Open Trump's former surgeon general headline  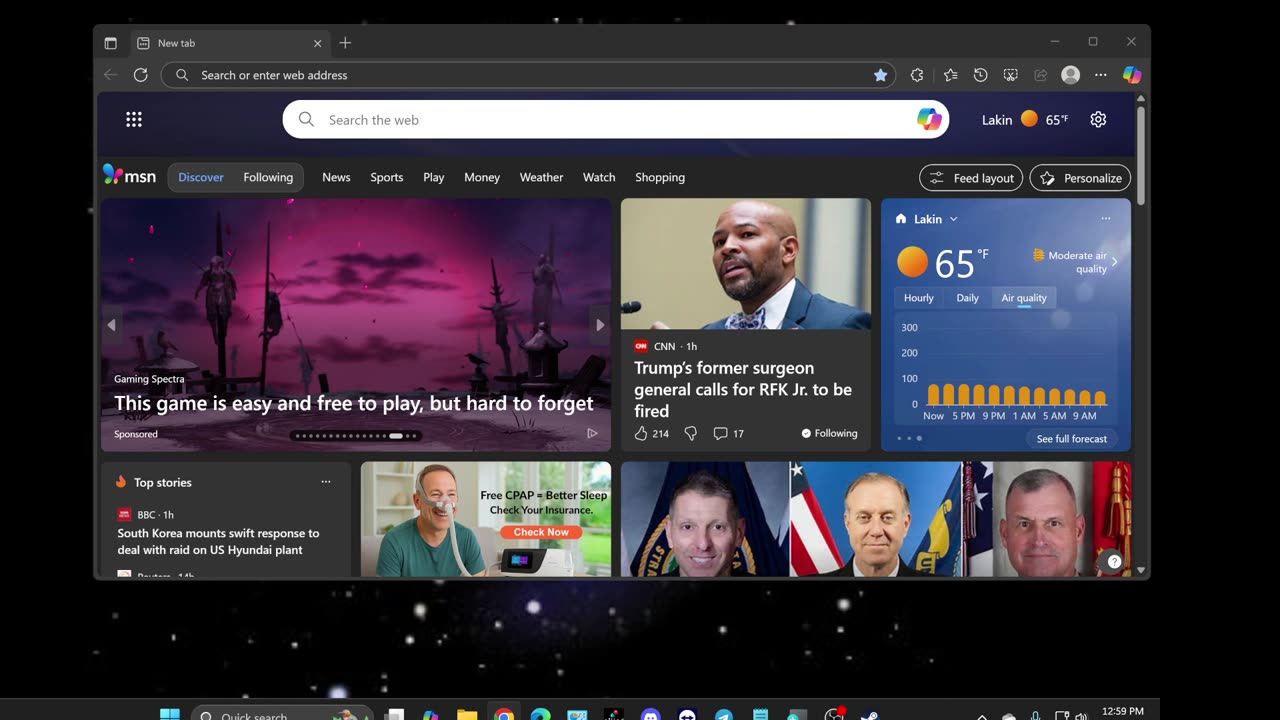[743, 389]
